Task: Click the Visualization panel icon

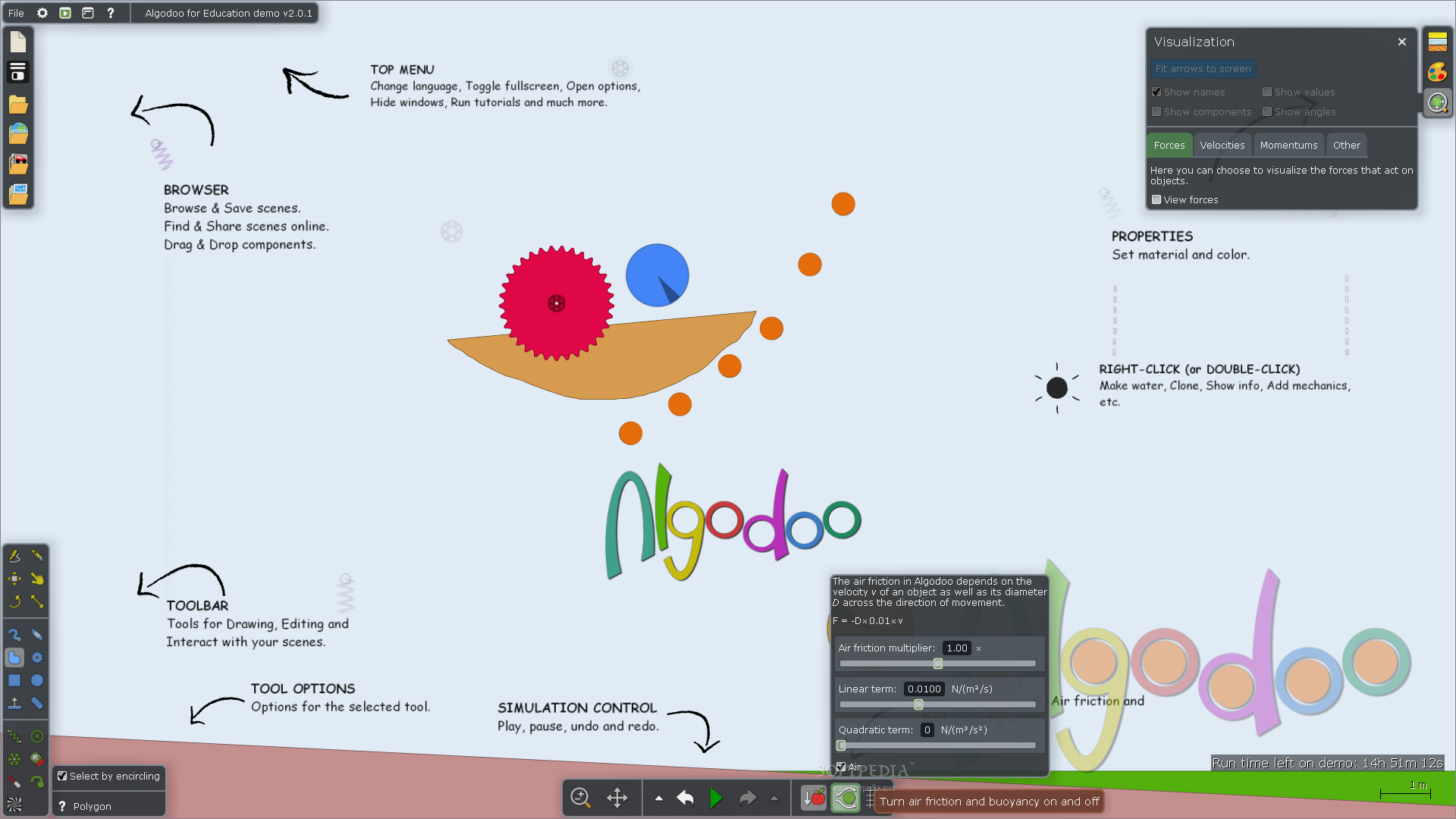Action: (x=1438, y=102)
